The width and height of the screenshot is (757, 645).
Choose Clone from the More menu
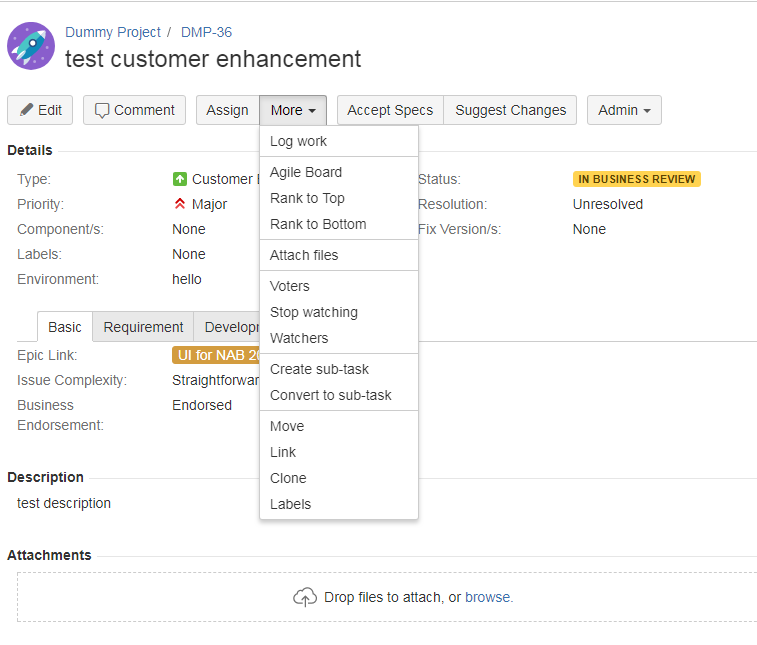click(288, 478)
